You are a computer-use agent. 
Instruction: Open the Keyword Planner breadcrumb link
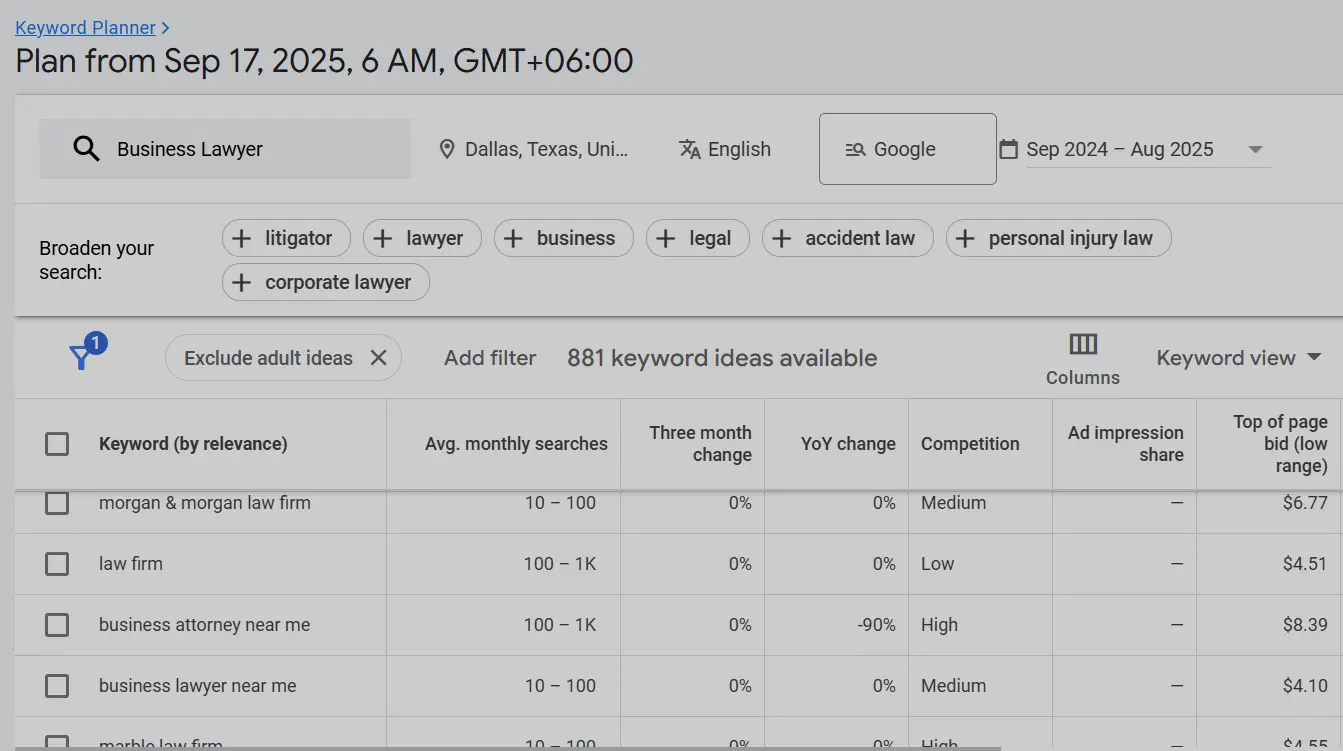point(86,27)
